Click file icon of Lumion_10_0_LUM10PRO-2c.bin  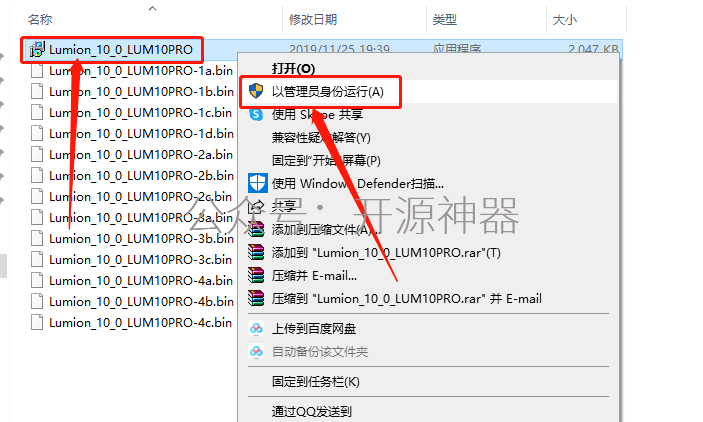point(37,197)
